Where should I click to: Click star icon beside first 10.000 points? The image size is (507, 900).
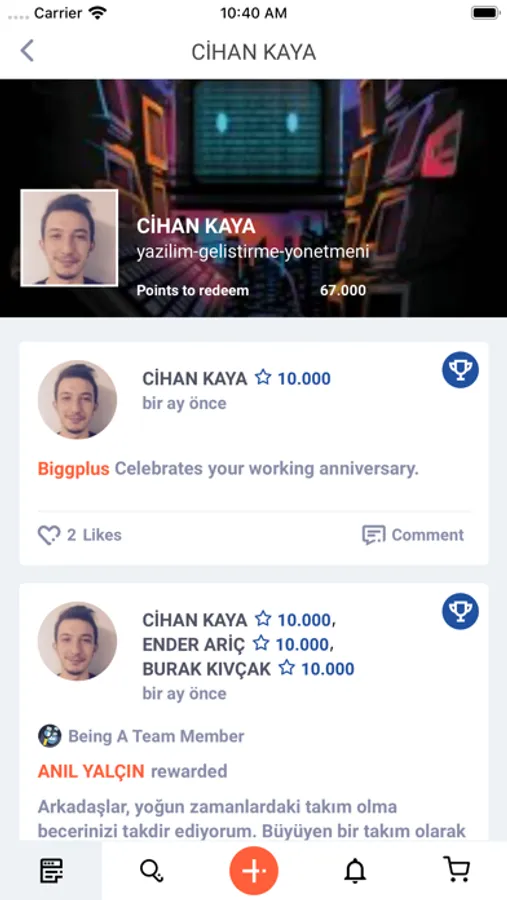click(x=263, y=377)
